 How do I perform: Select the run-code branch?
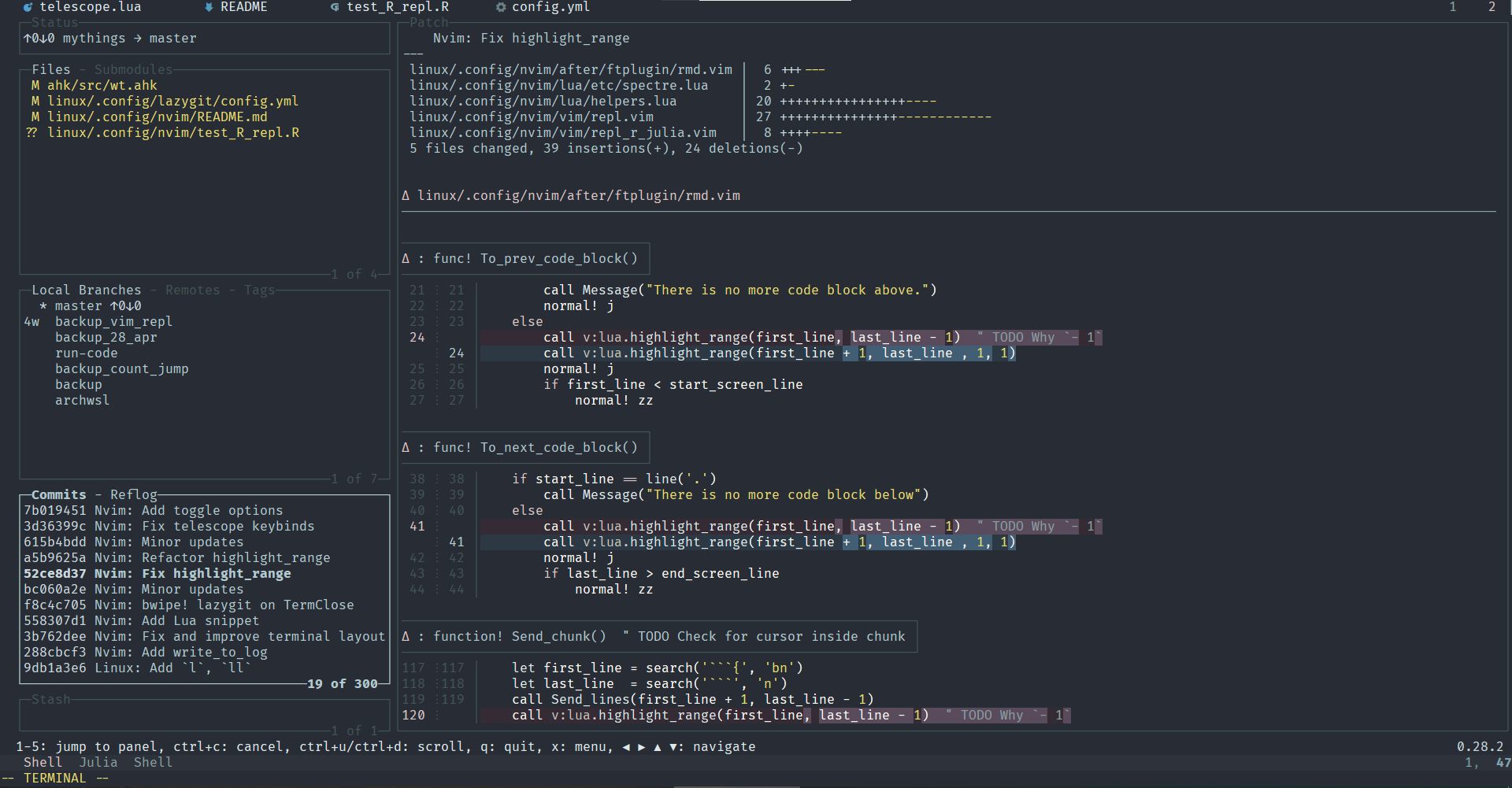205,353
